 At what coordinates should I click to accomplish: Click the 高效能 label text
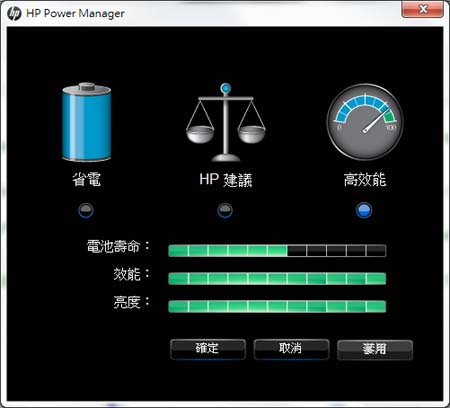coord(365,179)
